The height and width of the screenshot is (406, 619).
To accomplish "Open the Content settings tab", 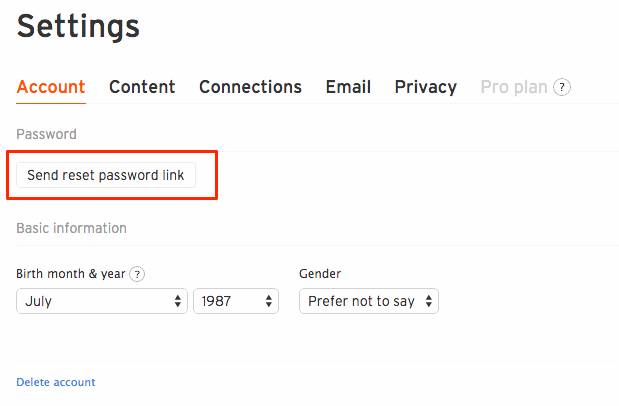I will click(142, 87).
